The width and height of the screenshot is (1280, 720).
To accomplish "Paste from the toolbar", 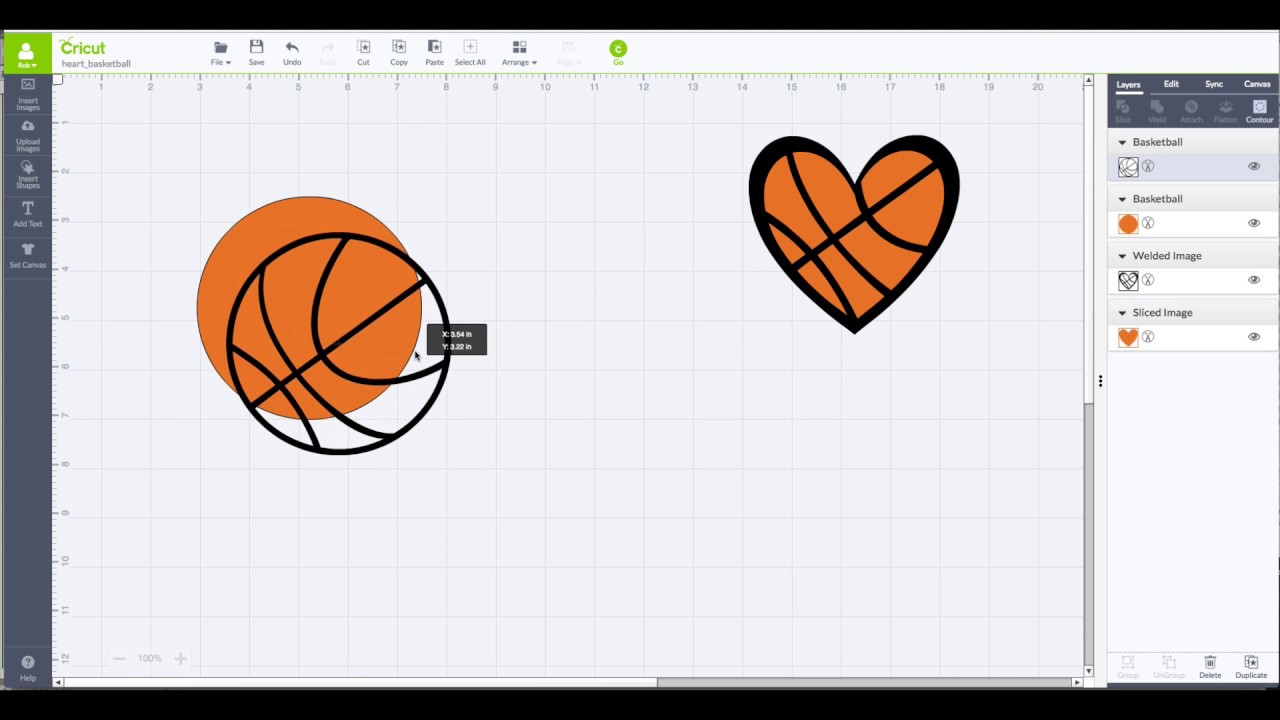I will click(434, 53).
